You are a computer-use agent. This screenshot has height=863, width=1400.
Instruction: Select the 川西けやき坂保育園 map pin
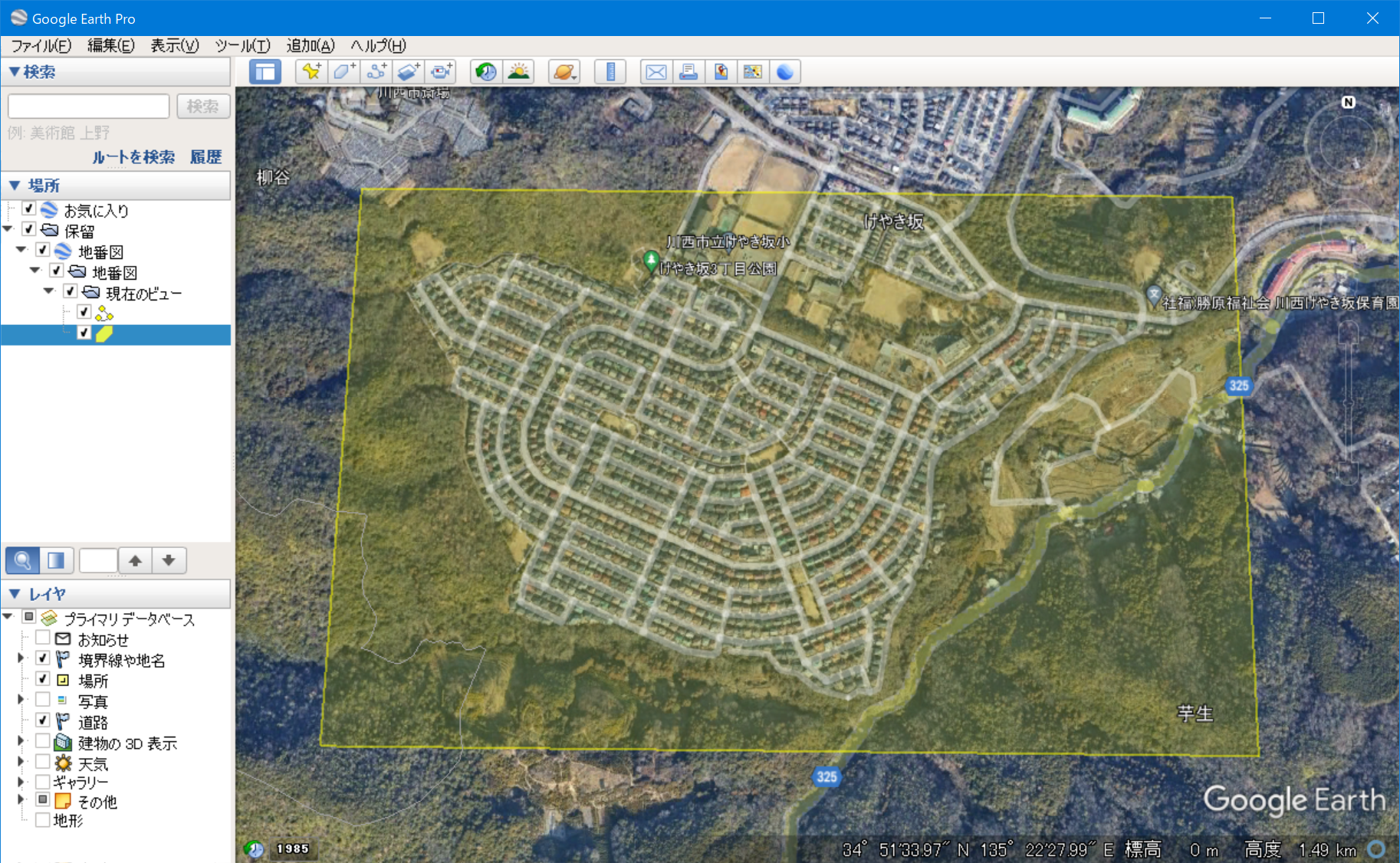coord(1153,295)
